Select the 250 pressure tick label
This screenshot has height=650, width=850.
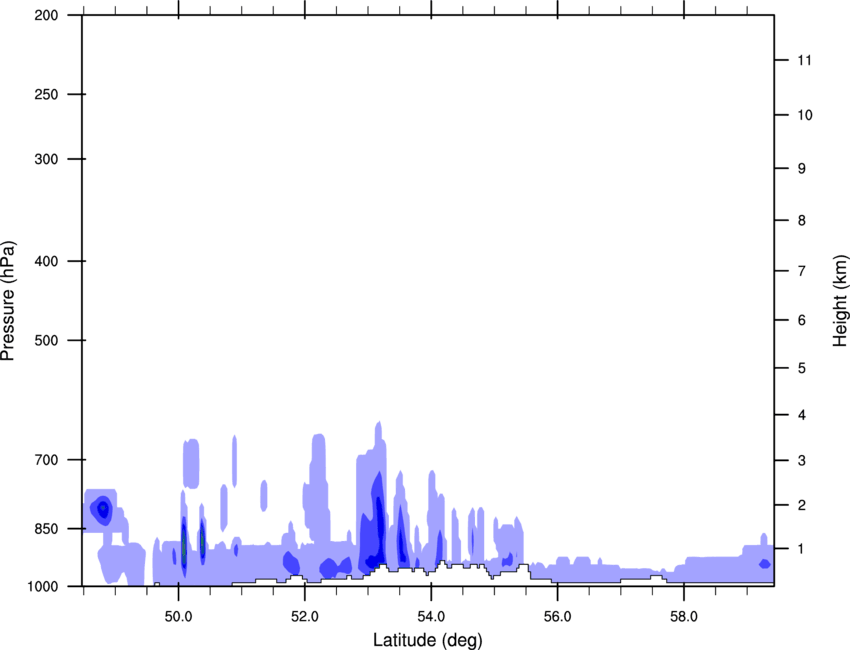[x=46, y=94]
